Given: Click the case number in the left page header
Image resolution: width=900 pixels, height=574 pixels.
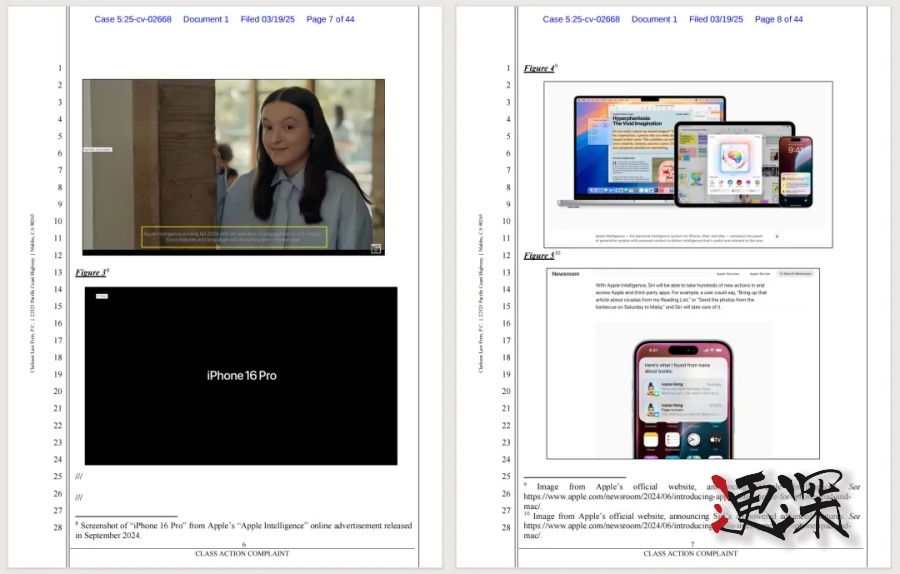Looking at the screenshot, I should (133, 19).
